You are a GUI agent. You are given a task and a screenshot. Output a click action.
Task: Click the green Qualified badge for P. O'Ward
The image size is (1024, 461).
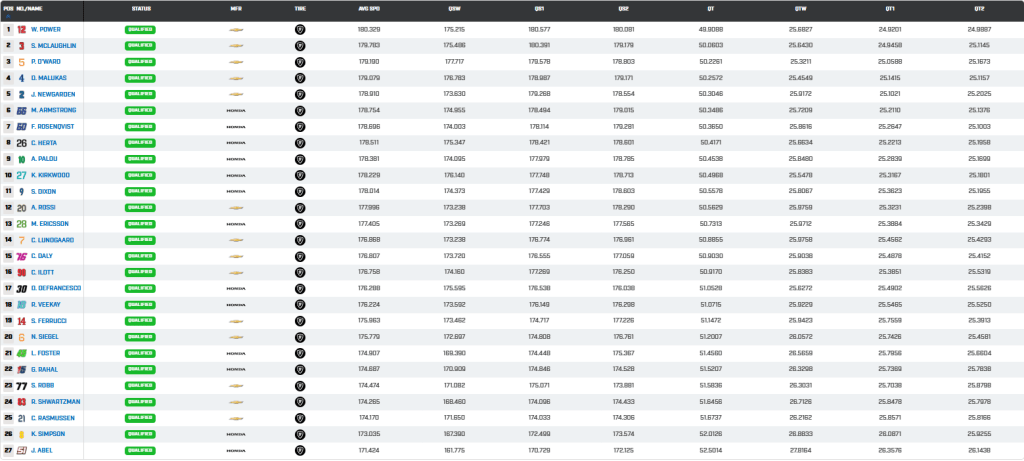point(140,62)
